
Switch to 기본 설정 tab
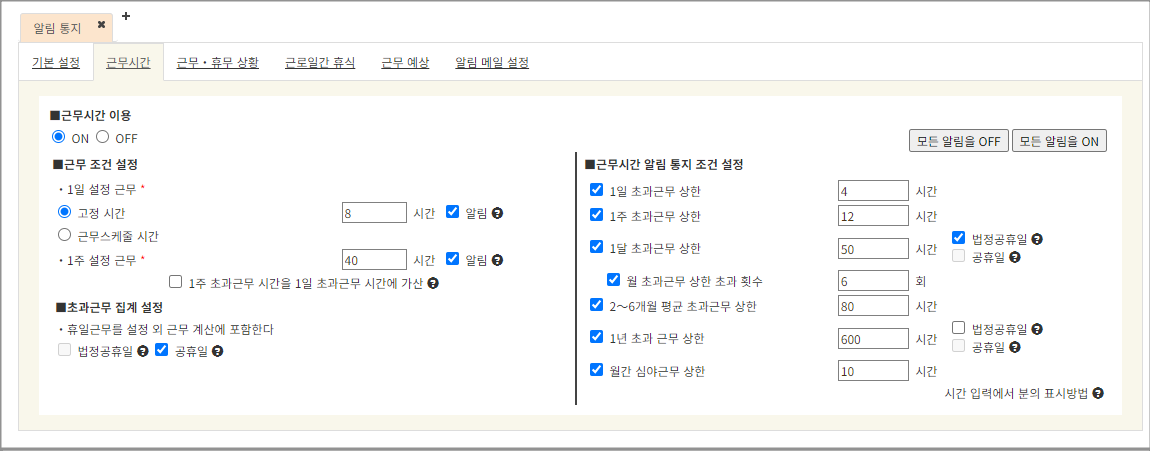(56, 62)
